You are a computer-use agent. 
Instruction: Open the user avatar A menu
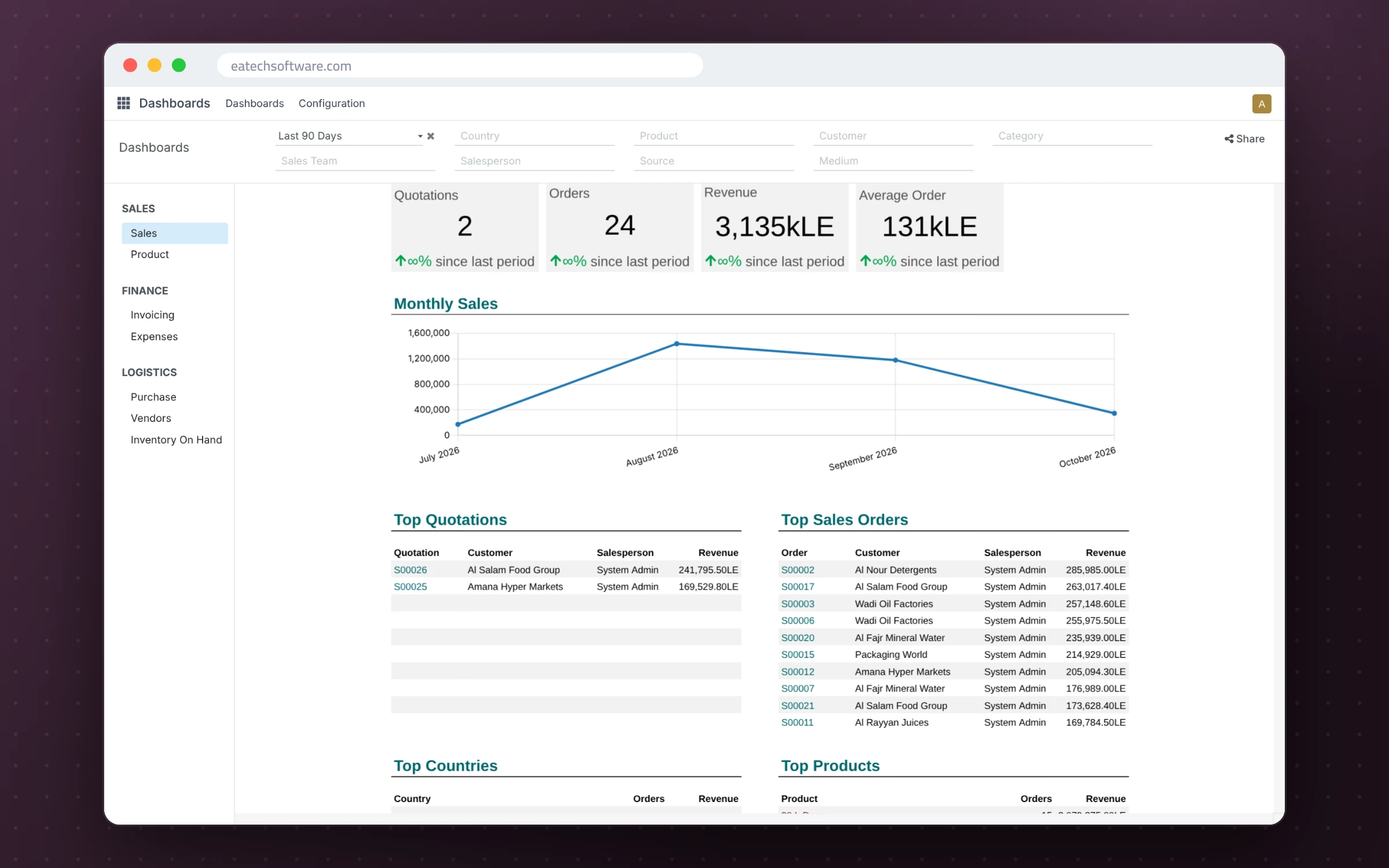click(x=1262, y=104)
